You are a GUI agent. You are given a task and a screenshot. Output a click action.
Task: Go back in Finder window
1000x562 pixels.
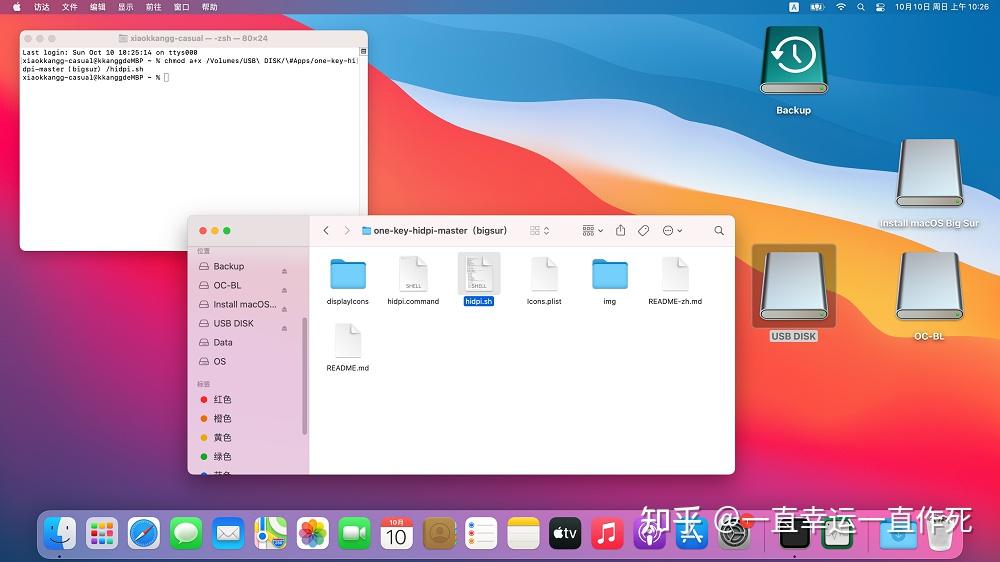coord(326,230)
